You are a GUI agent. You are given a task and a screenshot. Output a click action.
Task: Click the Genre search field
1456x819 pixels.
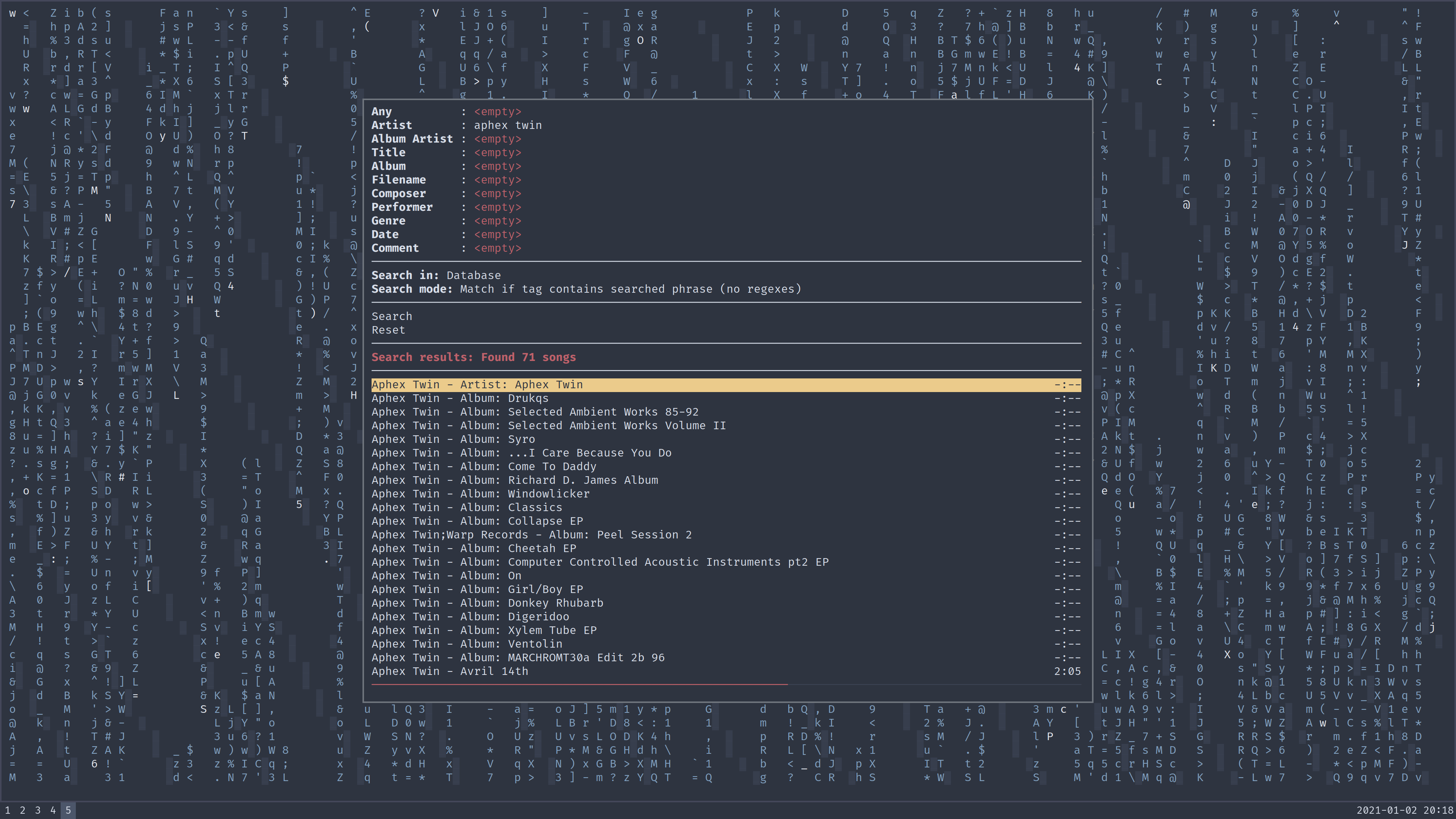point(497,221)
